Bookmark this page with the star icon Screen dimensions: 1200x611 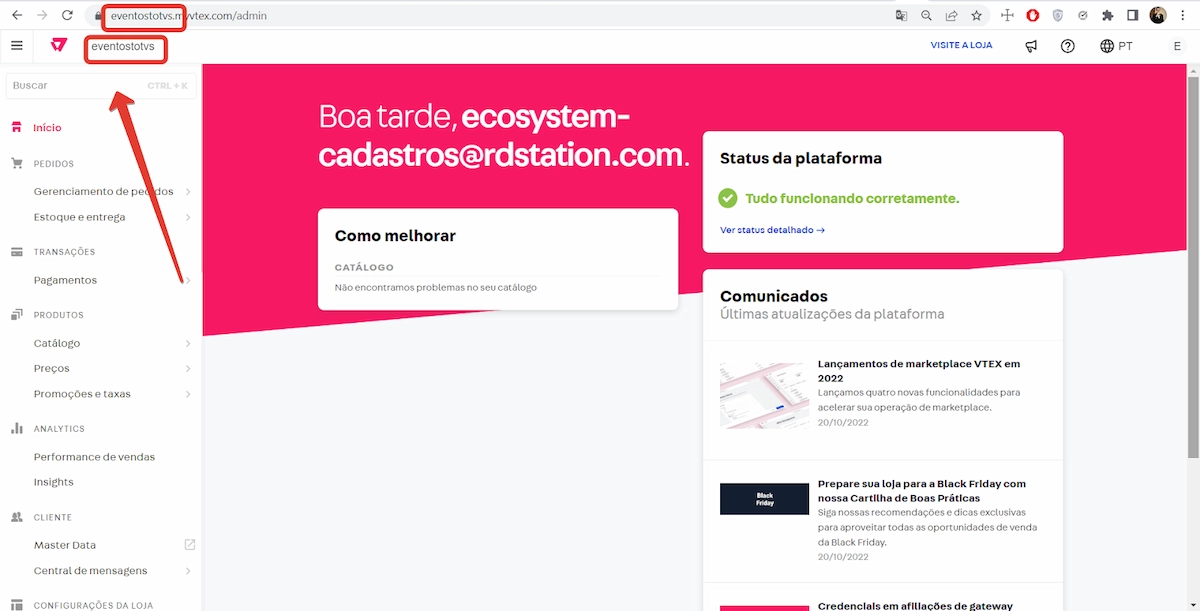click(x=976, y=15)
